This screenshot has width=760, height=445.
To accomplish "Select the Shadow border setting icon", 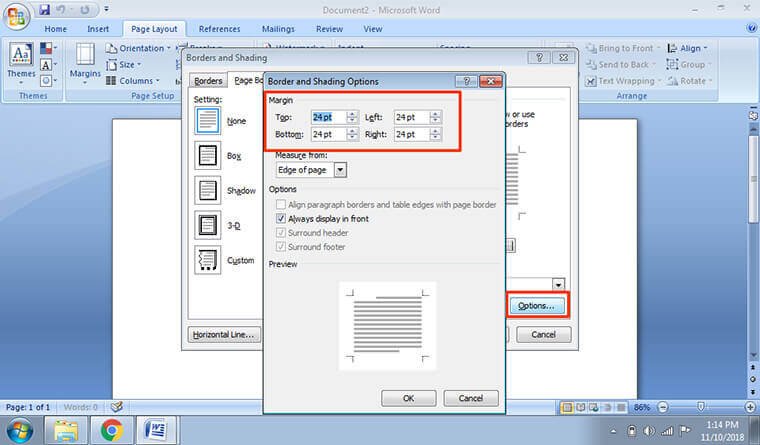I will tap(207, 191).
